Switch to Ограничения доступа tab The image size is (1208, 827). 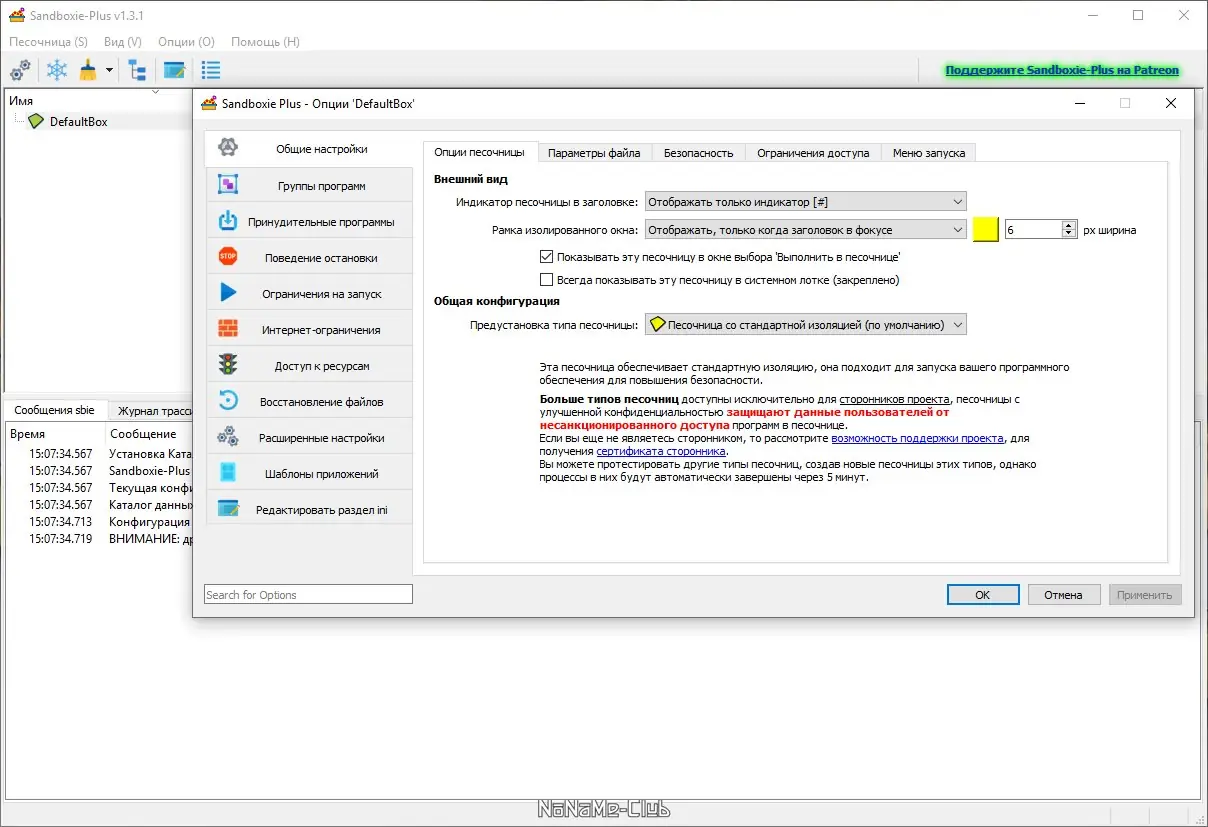coord(813,153)
